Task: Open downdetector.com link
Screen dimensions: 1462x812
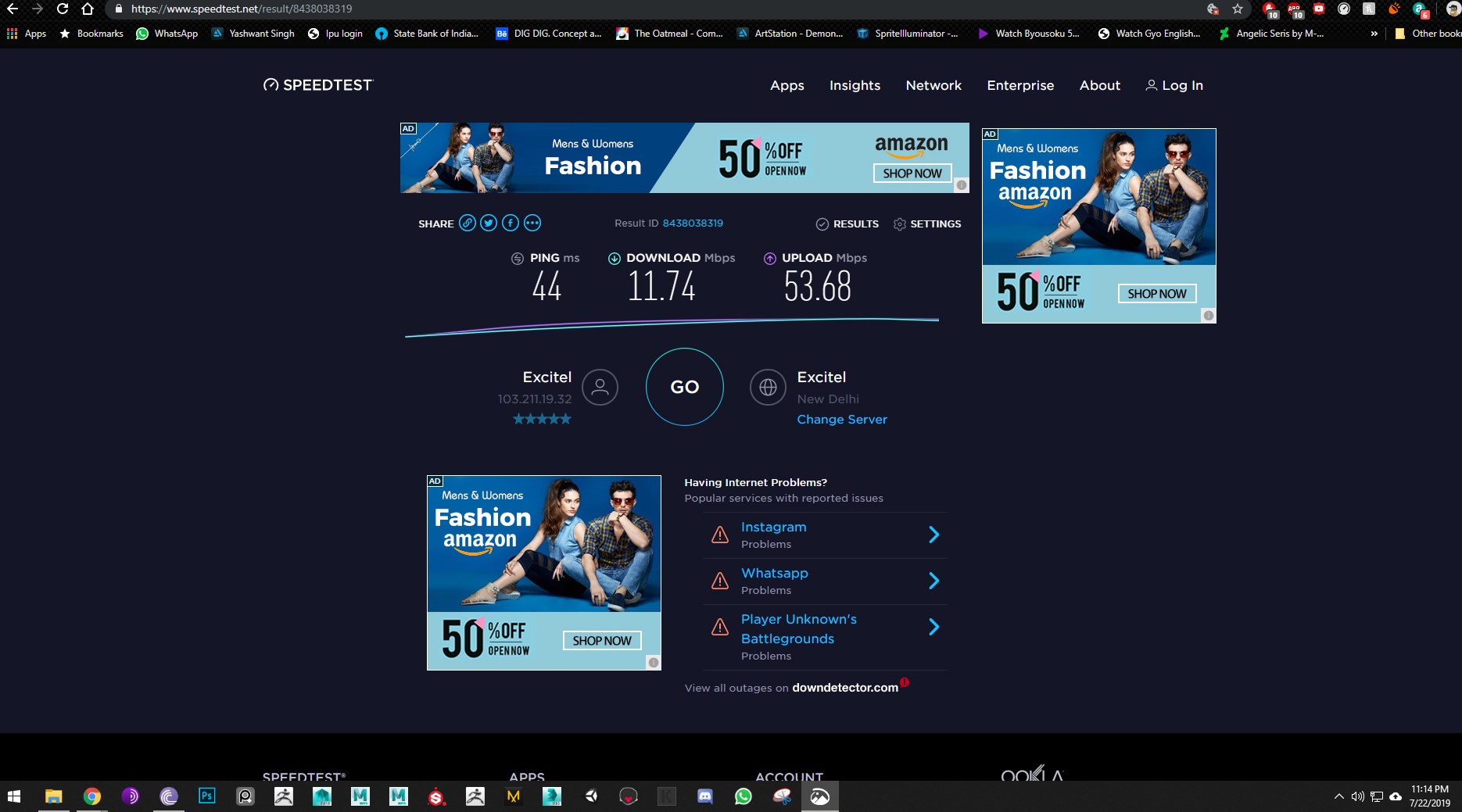Action: click(845, 688)
